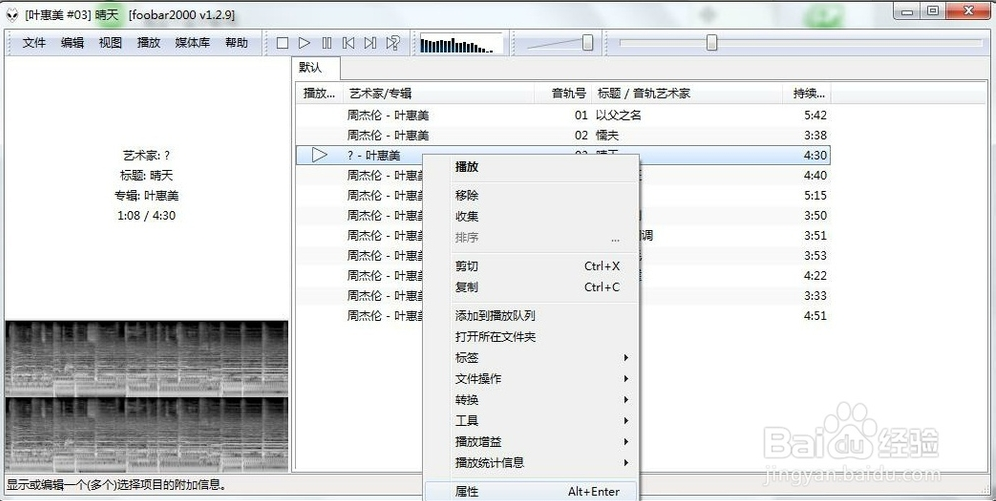The width and height of the screenshot is (996, 501).
Task: Click the seek bar position handle
Action: (711, 43)
